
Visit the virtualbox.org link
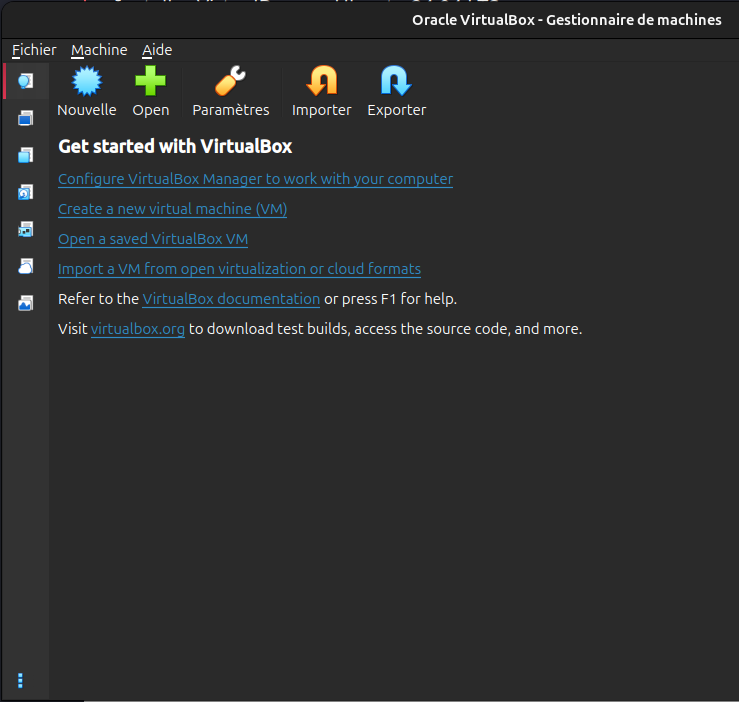click(137, 329)
